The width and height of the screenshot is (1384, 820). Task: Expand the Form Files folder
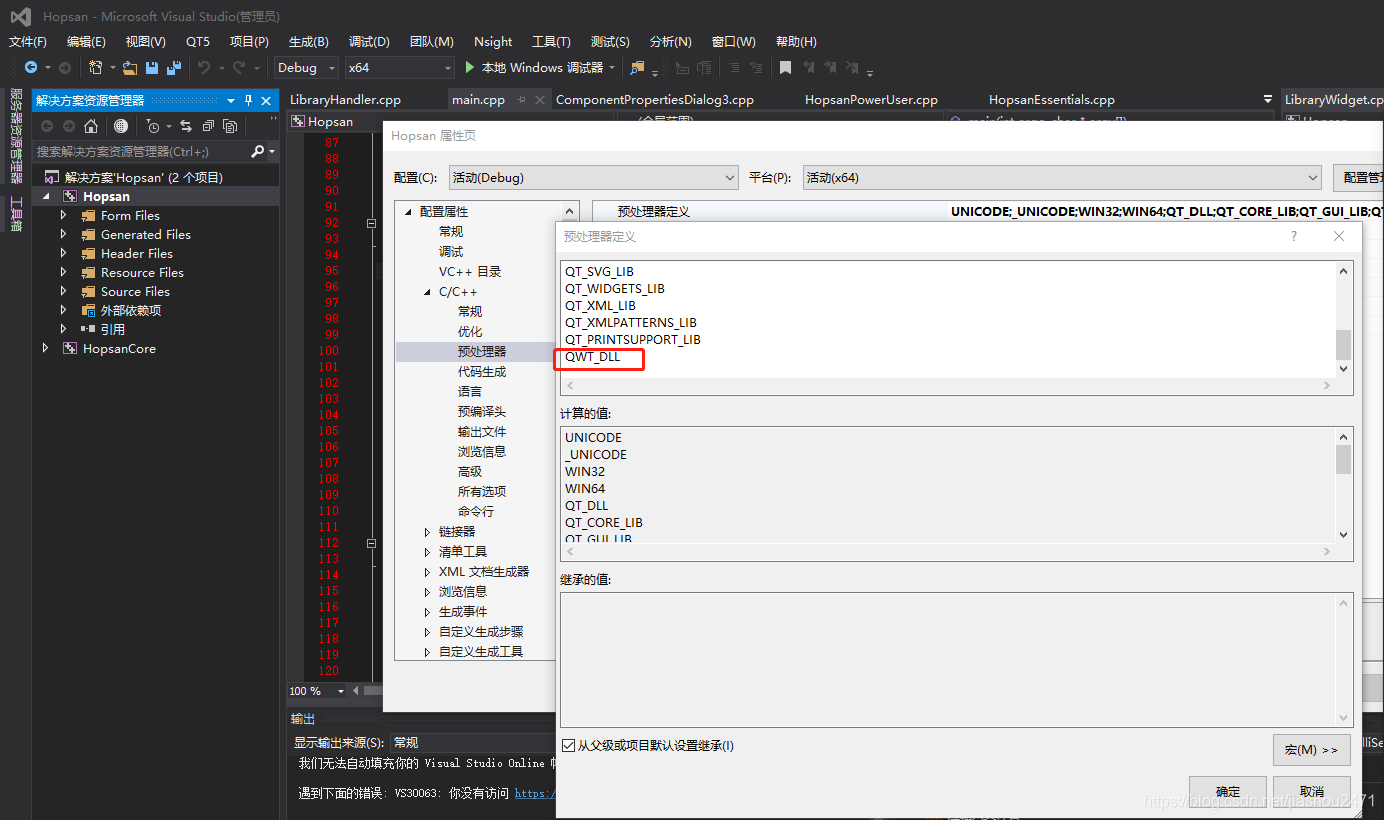pyautogui.click(x=64, y=215)
